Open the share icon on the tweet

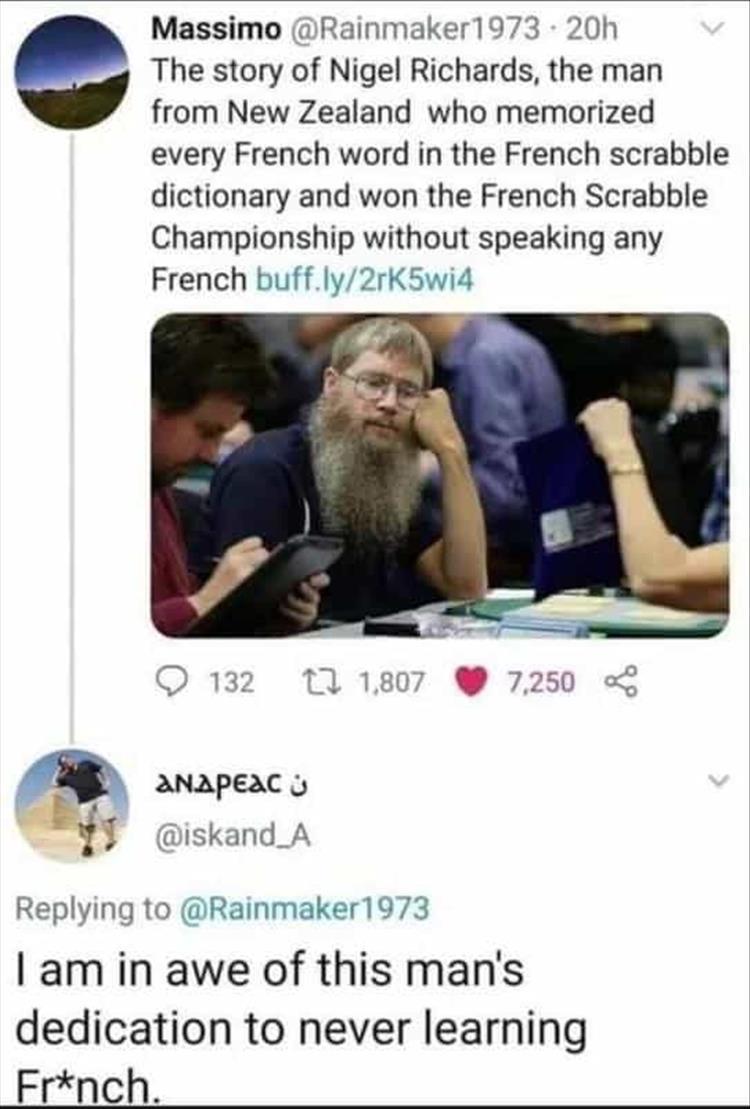pyautogui.click(x=623, y=683)
